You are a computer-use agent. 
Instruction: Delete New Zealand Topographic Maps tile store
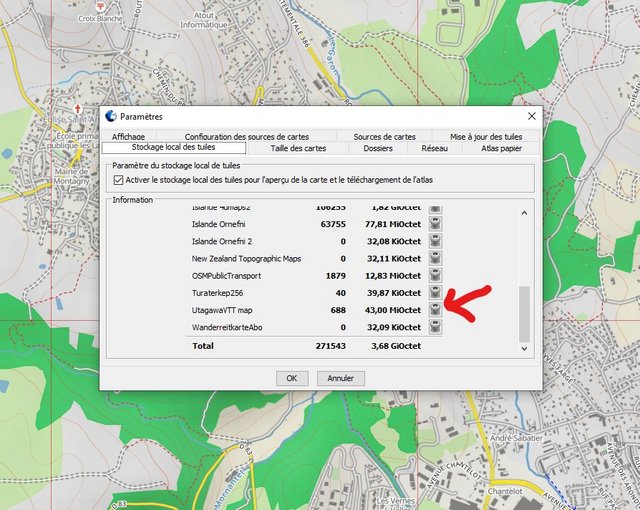(x=436, y=258)
